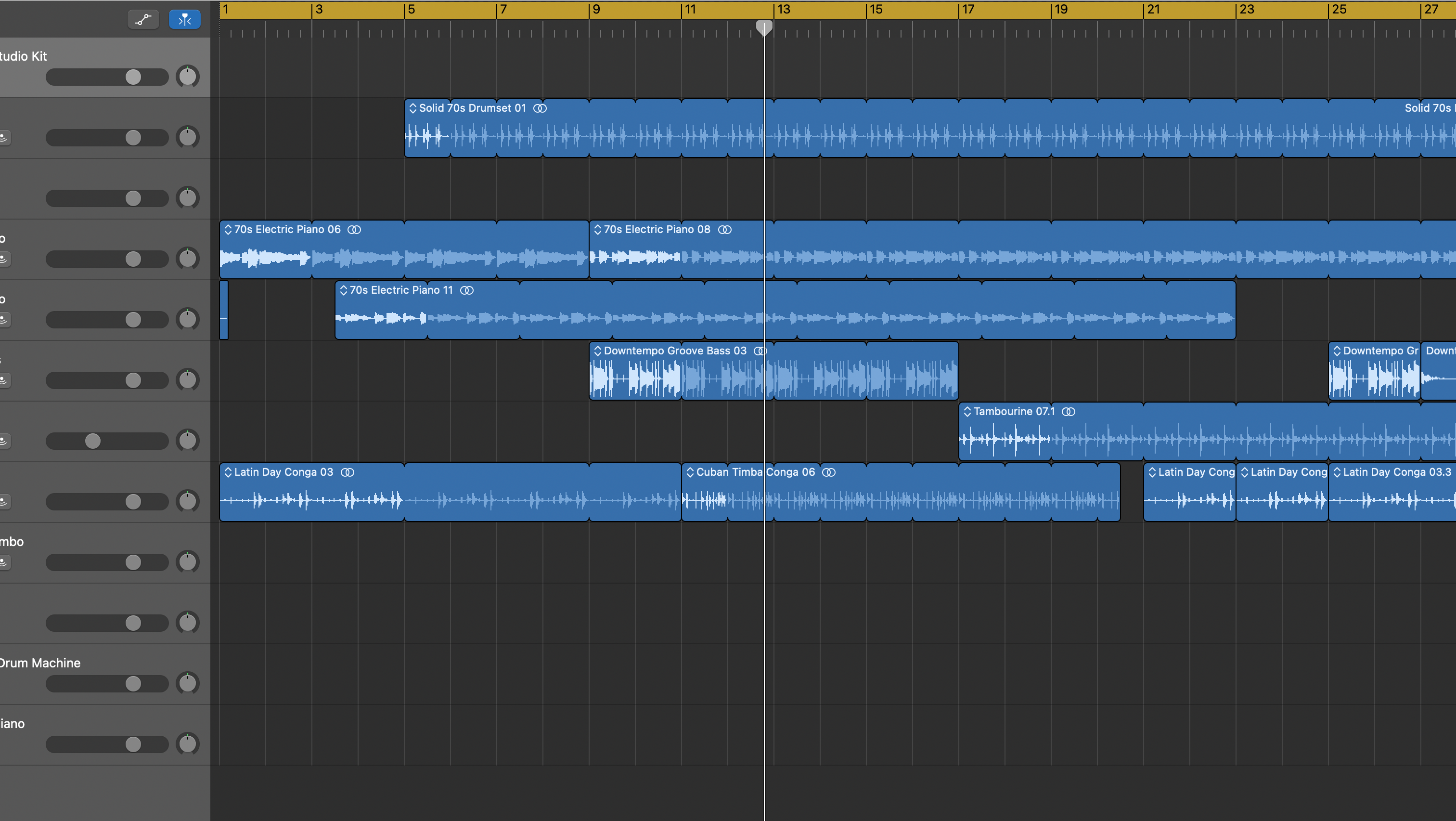Screen dimensions: 1456x821
Task: Click the Studio Kit pan knob
Action: [188, 77]
